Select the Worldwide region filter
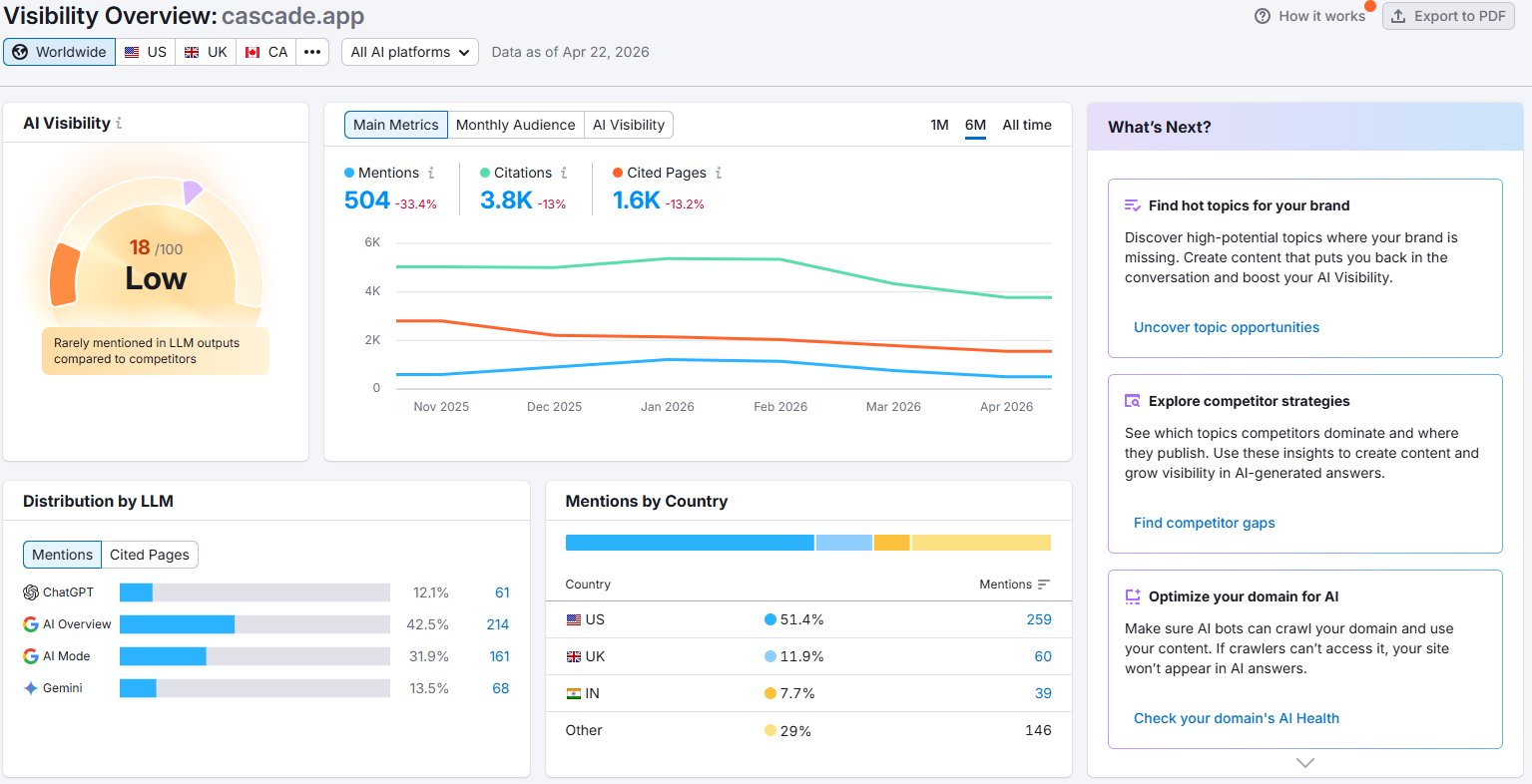The height and width of the screenshot is (784, 1532). (59, 52)
